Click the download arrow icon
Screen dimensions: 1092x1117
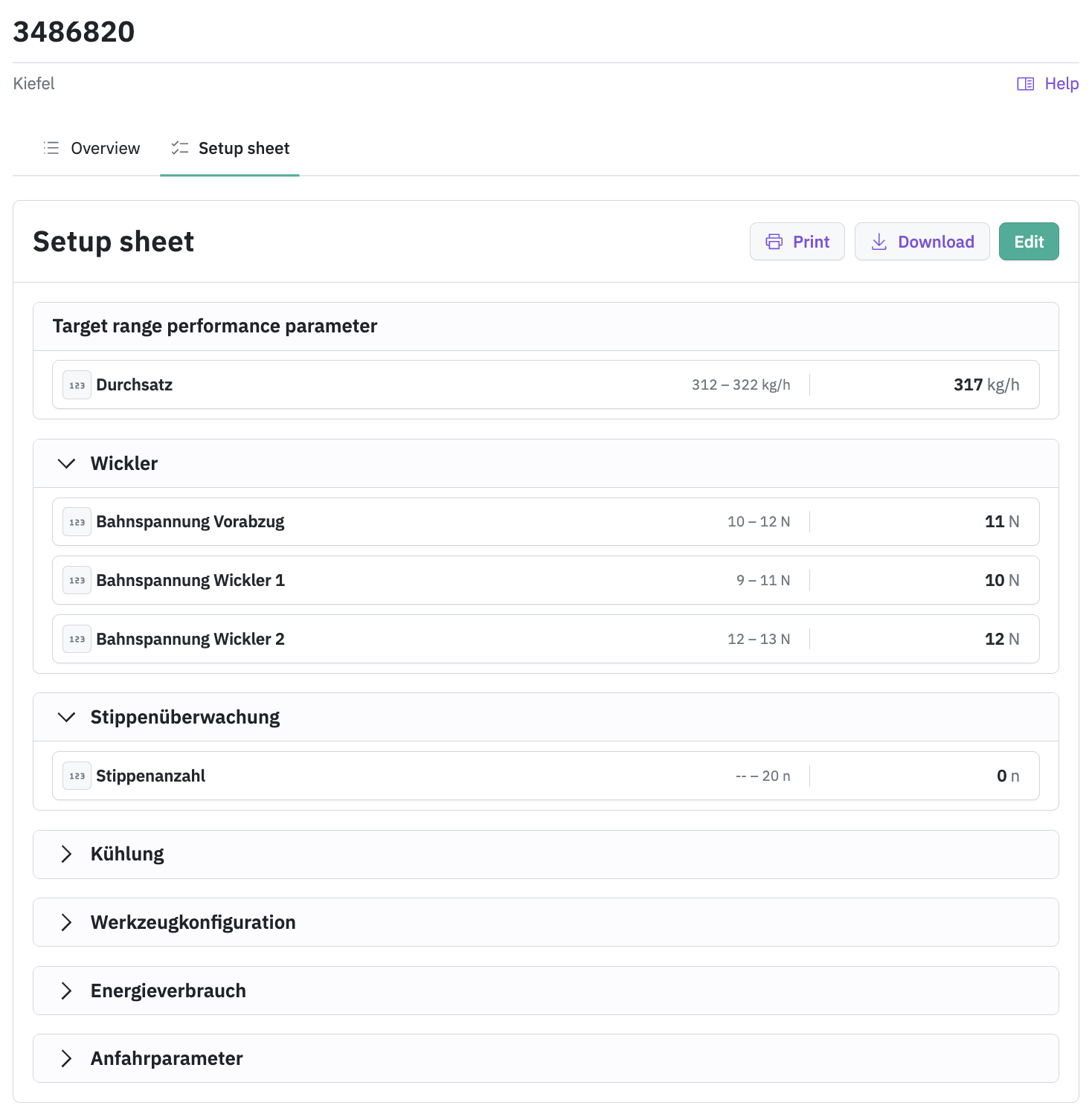point(879,242)
